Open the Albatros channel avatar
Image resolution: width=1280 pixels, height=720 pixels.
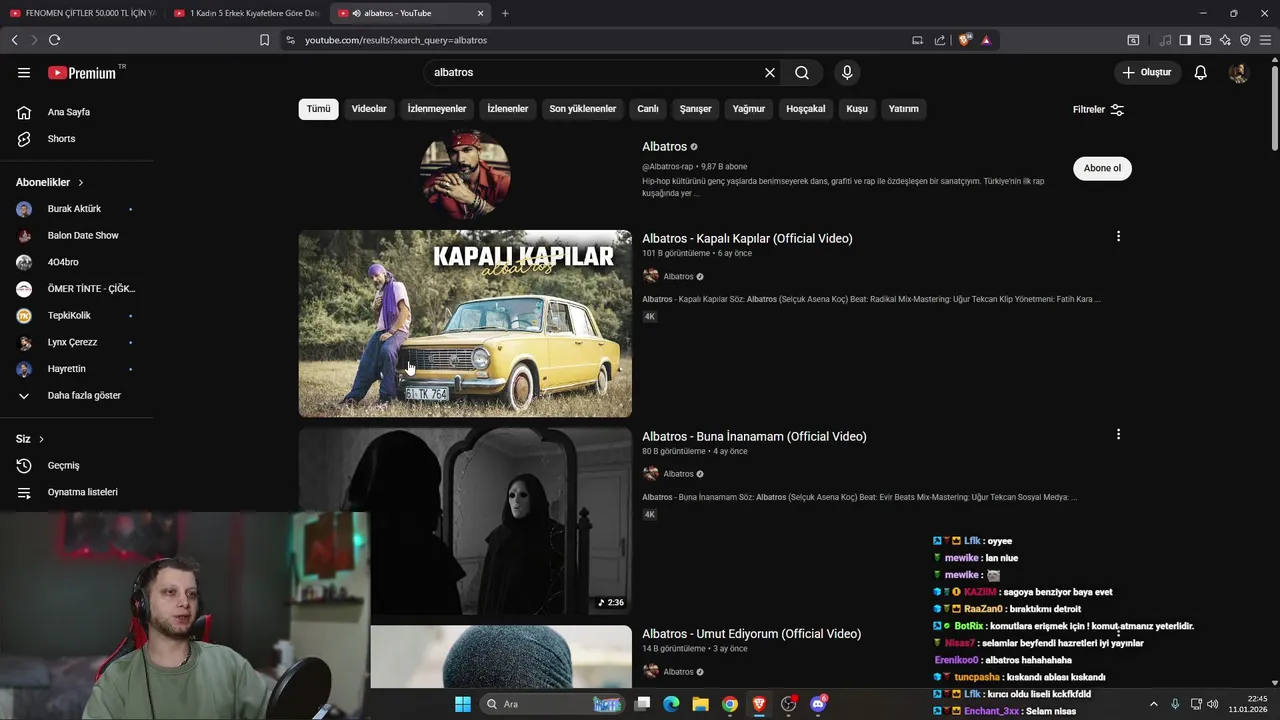465,175
